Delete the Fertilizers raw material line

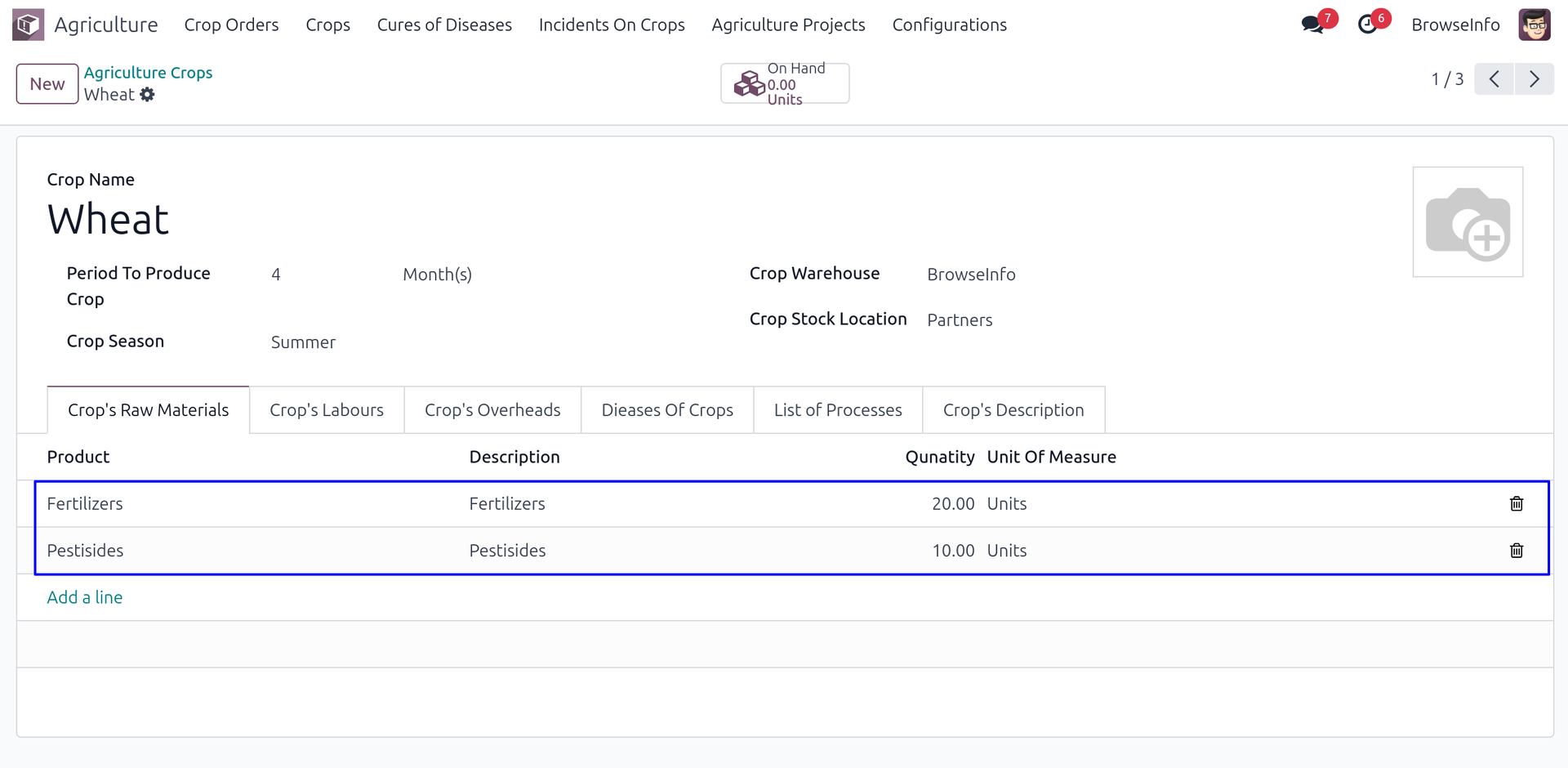(1516, 504)
